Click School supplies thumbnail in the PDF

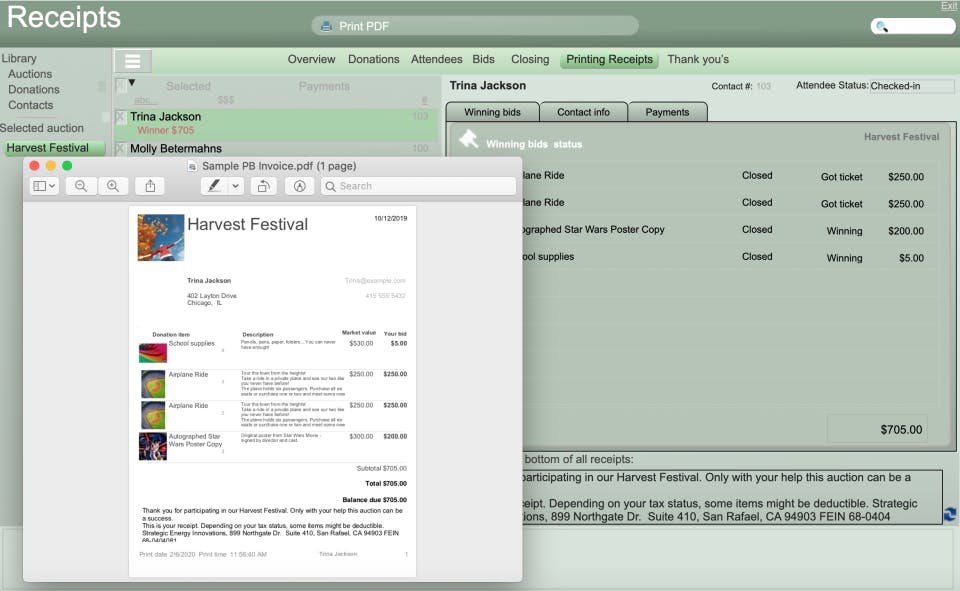152,352
